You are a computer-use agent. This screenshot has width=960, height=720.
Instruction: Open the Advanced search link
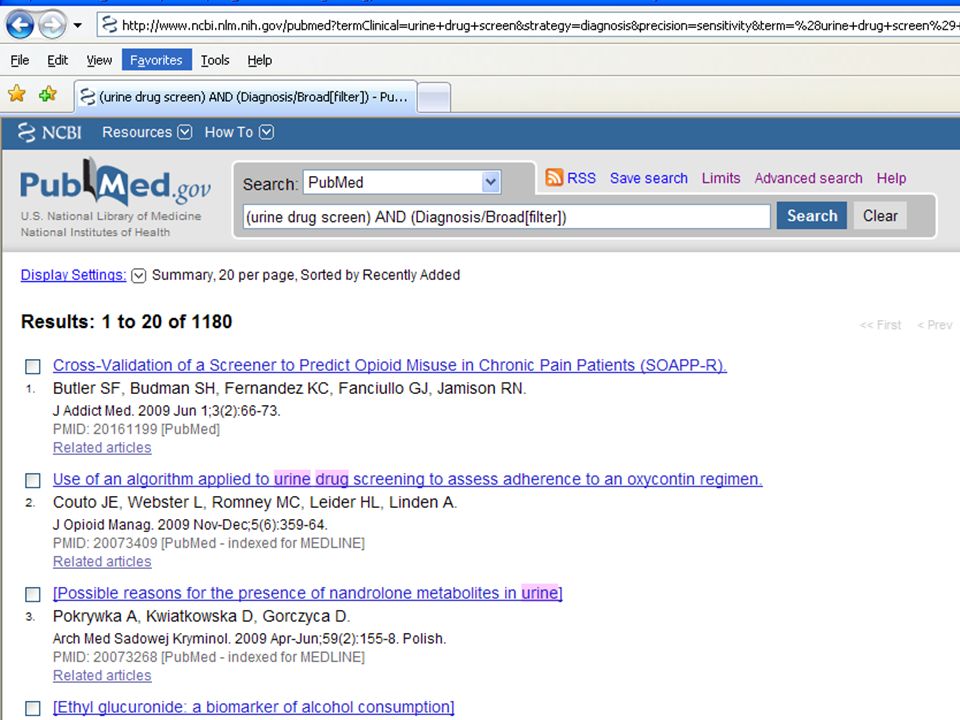808,178
